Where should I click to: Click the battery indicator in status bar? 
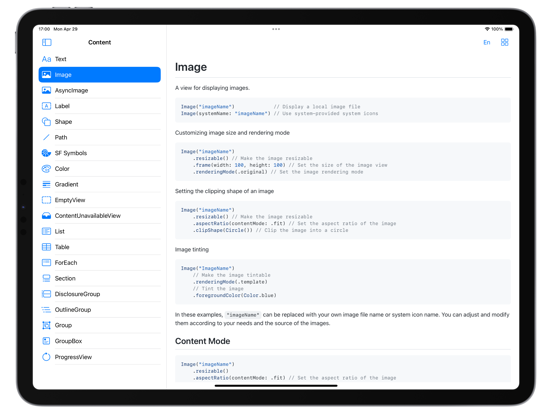coord(509,29)
